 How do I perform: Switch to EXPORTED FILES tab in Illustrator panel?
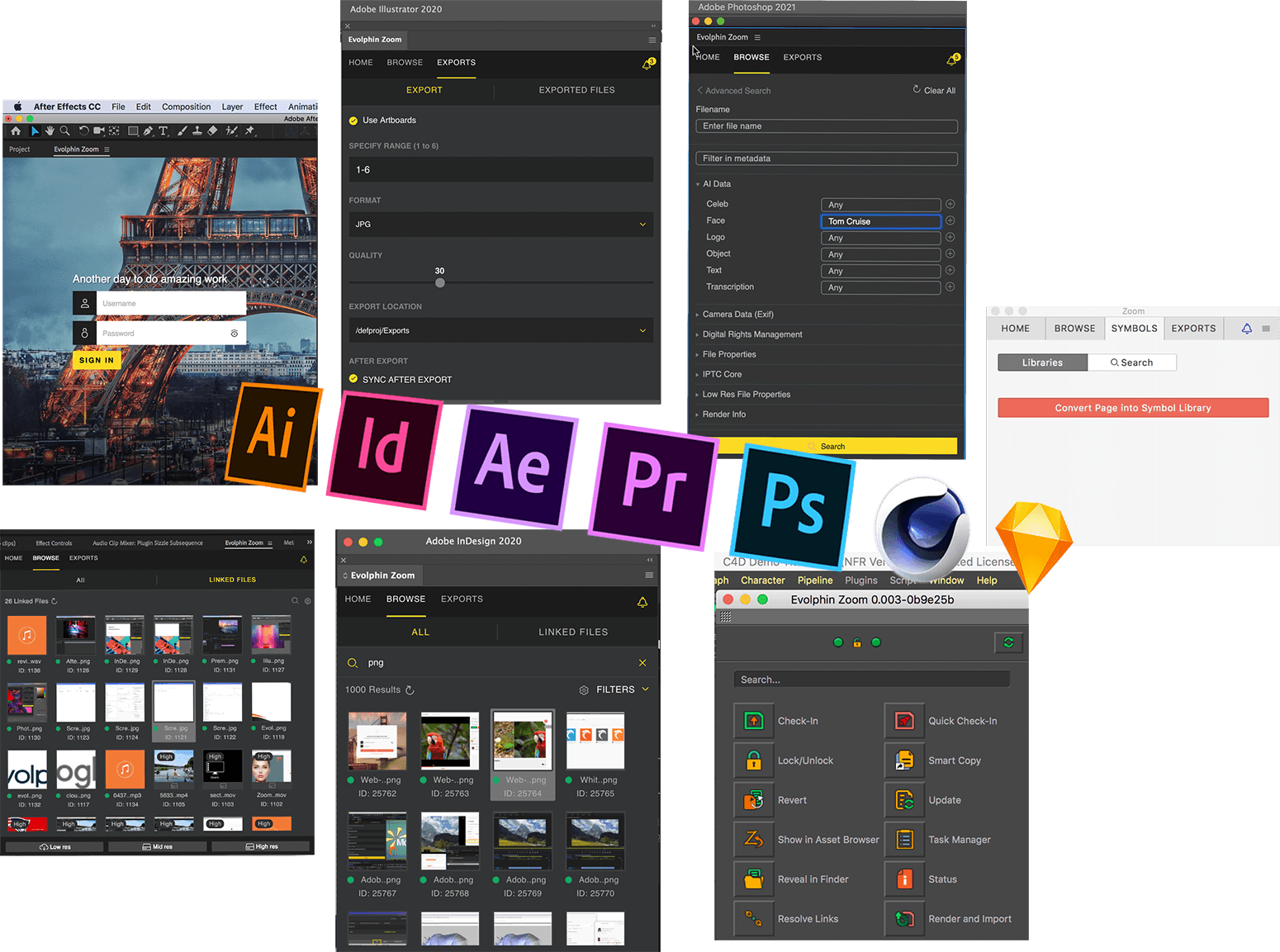point(576,90)
